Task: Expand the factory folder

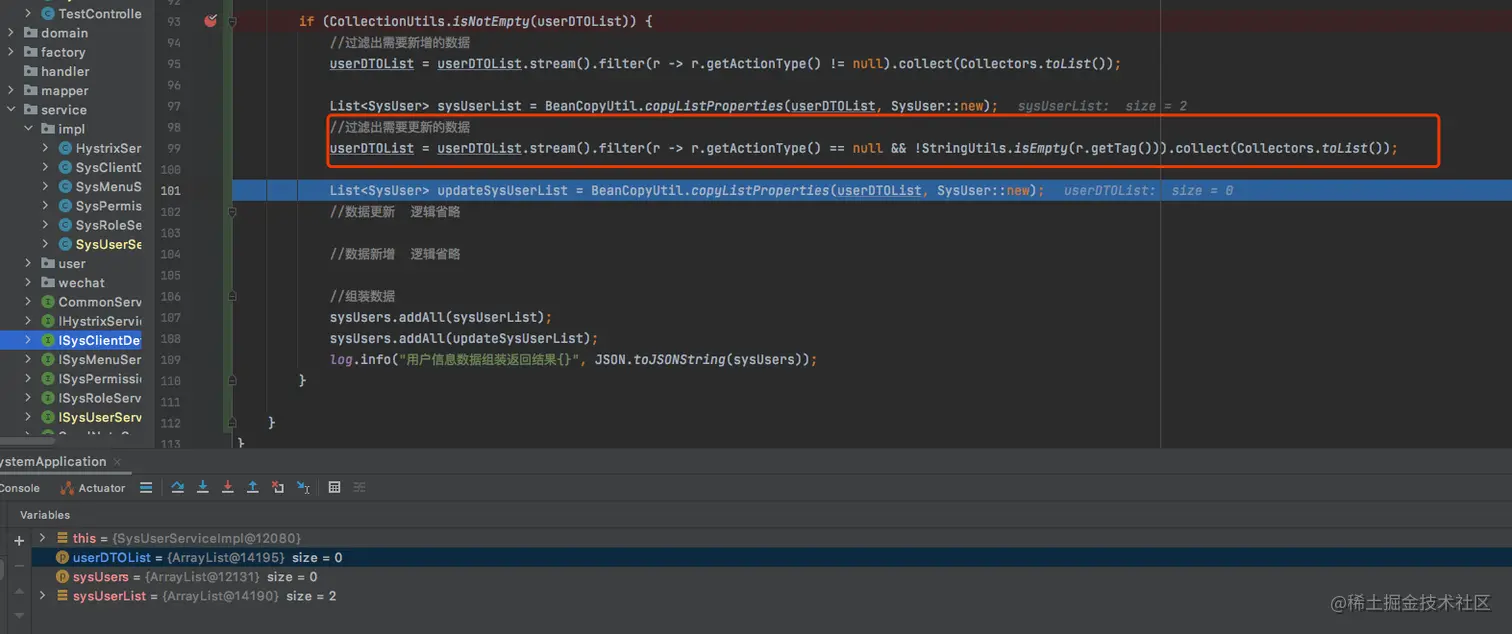Action: point(11,52)
